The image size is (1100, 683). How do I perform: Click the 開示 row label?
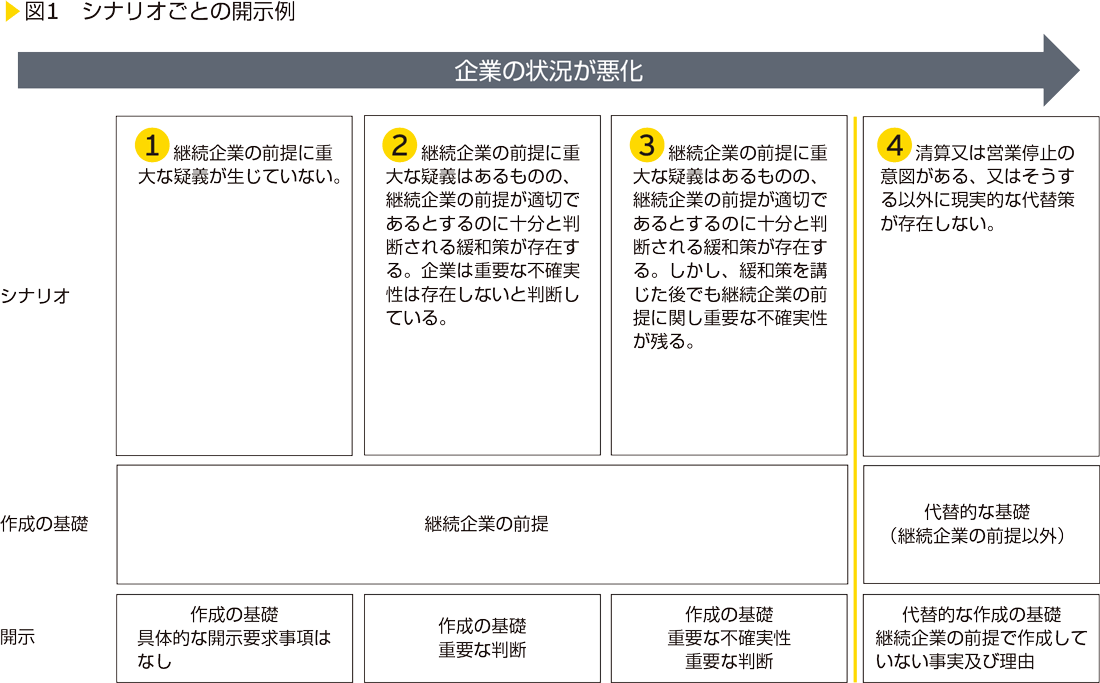[18, 637]
